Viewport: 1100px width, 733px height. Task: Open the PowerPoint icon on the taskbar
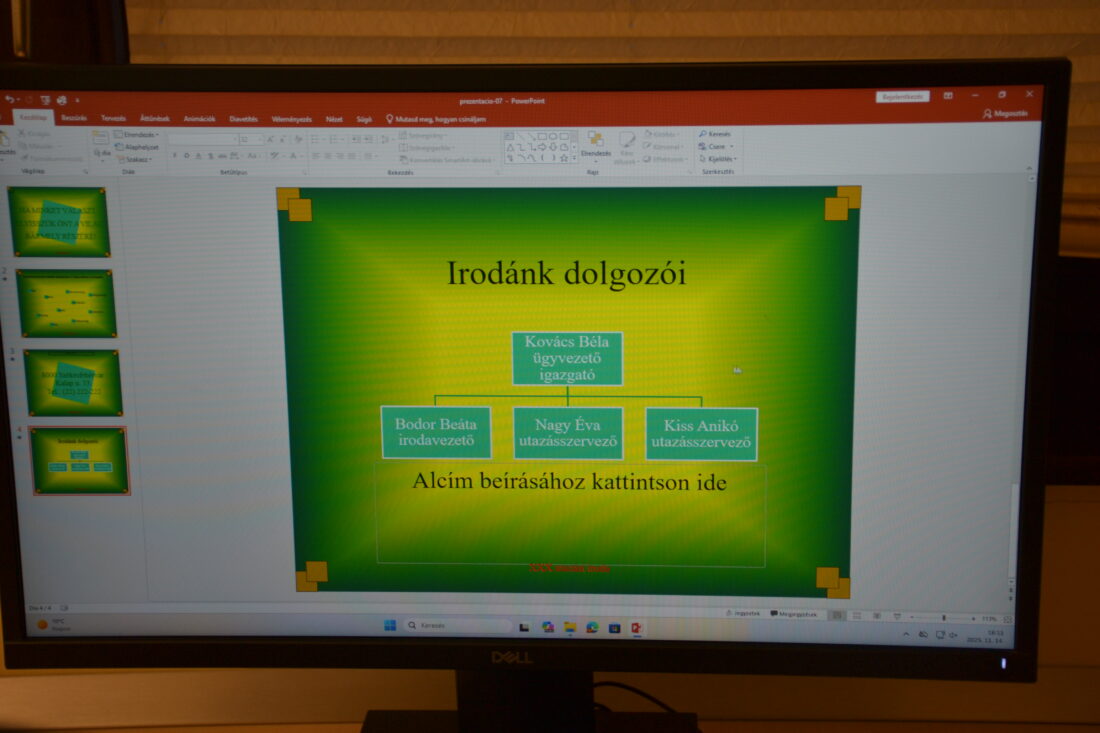pyautogui.click(x=636, y=627)
